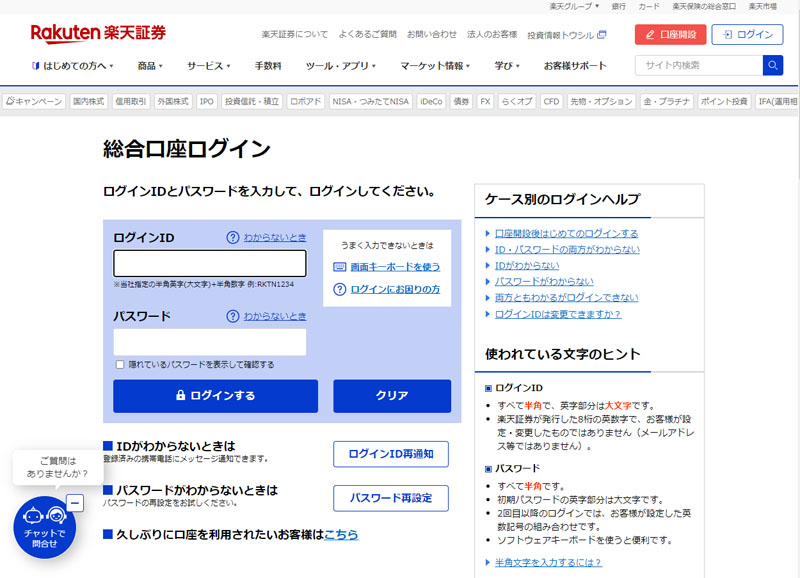Expand the はじめての方へ dropdown menu

coord(72,66)
